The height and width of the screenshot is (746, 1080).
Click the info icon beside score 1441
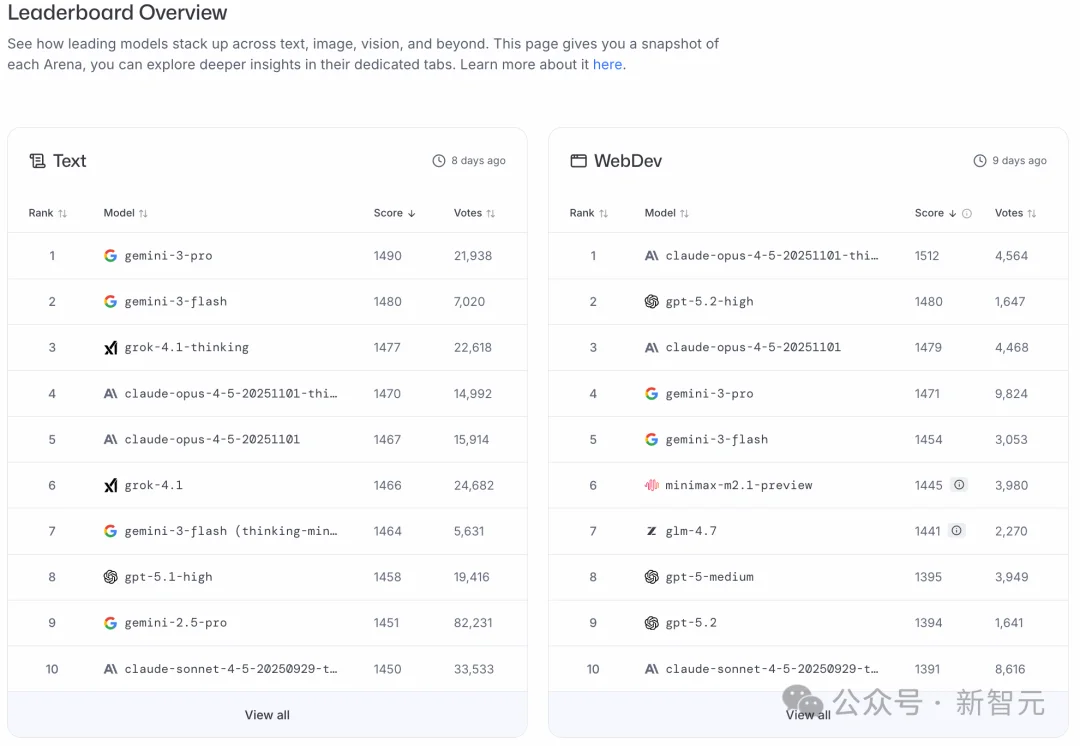pyautogui.click(x=957, y=531)
